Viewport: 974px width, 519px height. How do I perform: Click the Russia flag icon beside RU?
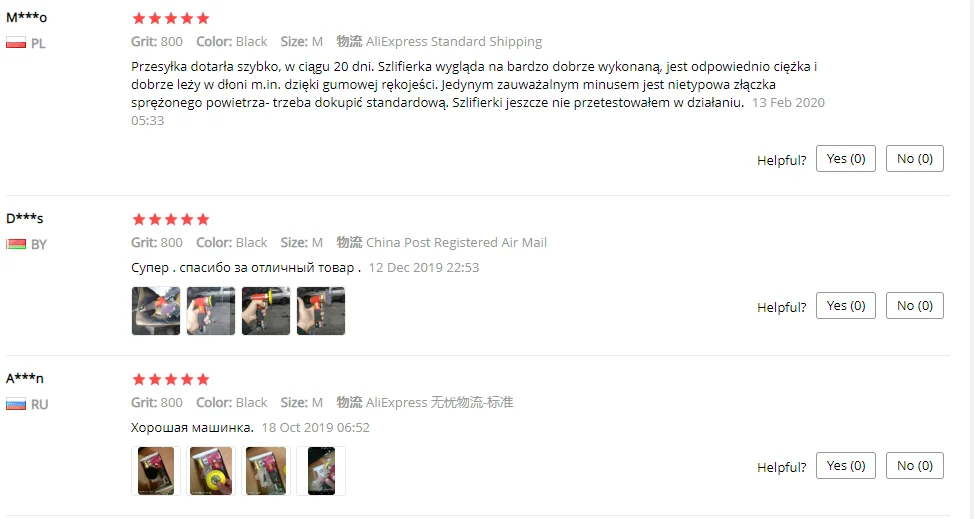(x=16, y=404)
